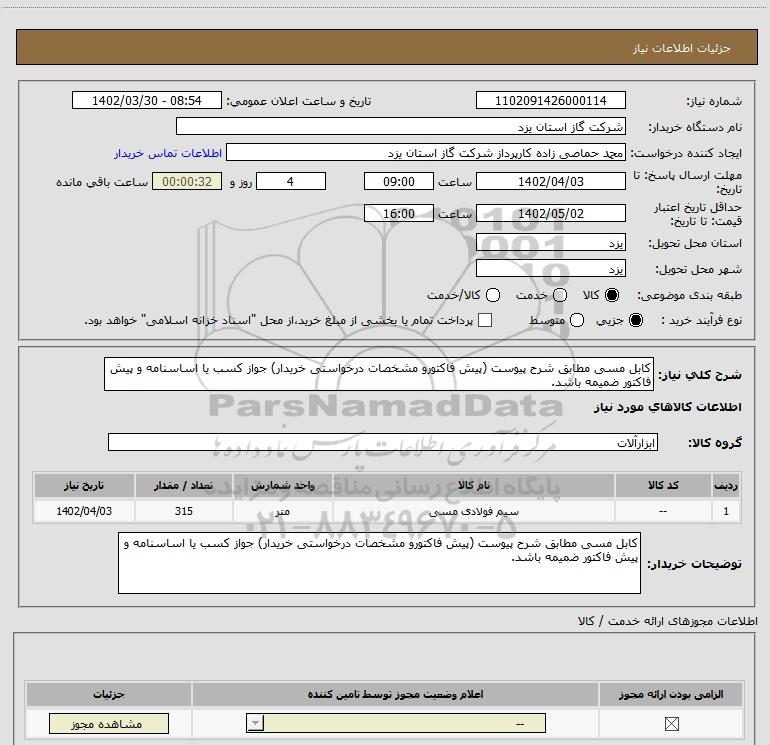
Task: Click the need number field 1102091426000114
Action: (x=550, y=100)
